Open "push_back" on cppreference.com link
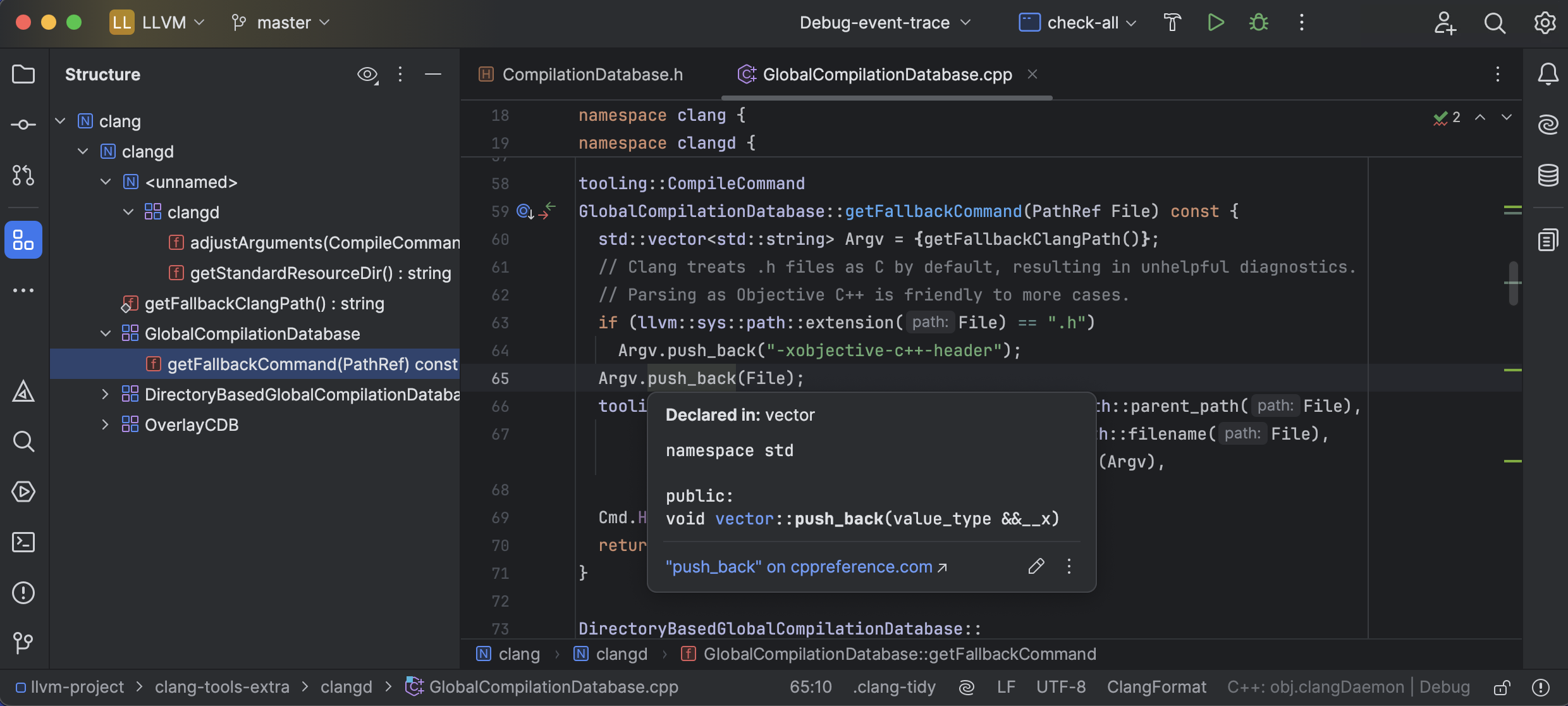 click(x=798, y=567)
